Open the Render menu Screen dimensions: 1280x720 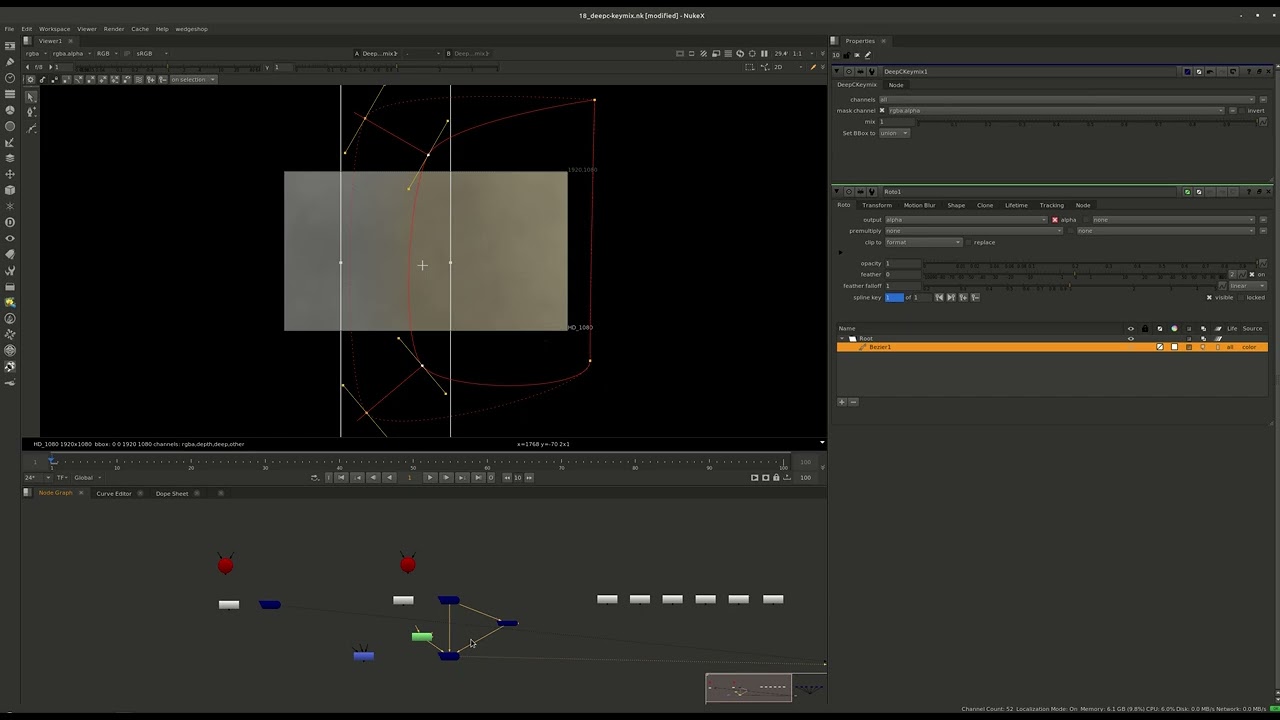point(114,29)
